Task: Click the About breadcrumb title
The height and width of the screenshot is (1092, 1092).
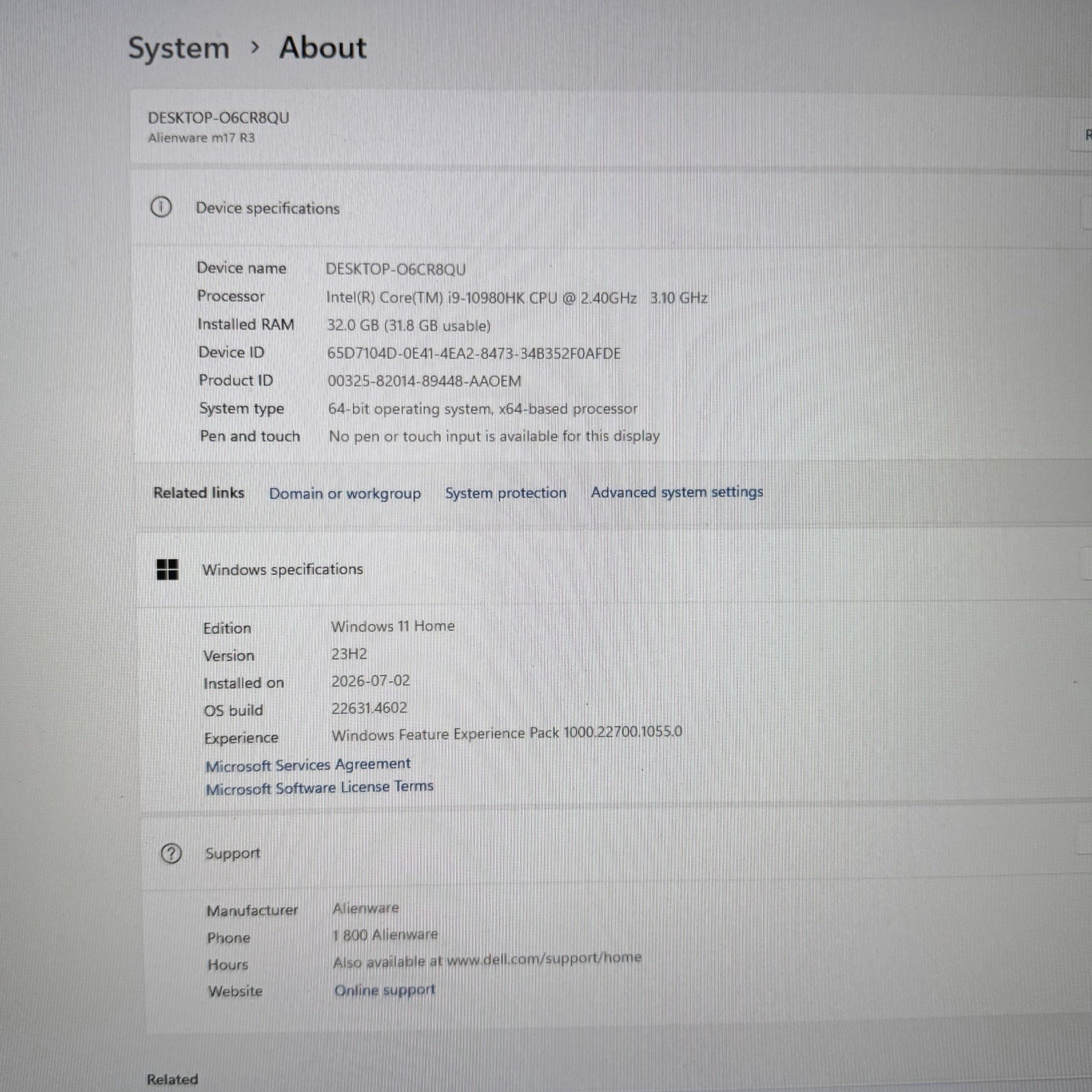Action: (323, 48)
